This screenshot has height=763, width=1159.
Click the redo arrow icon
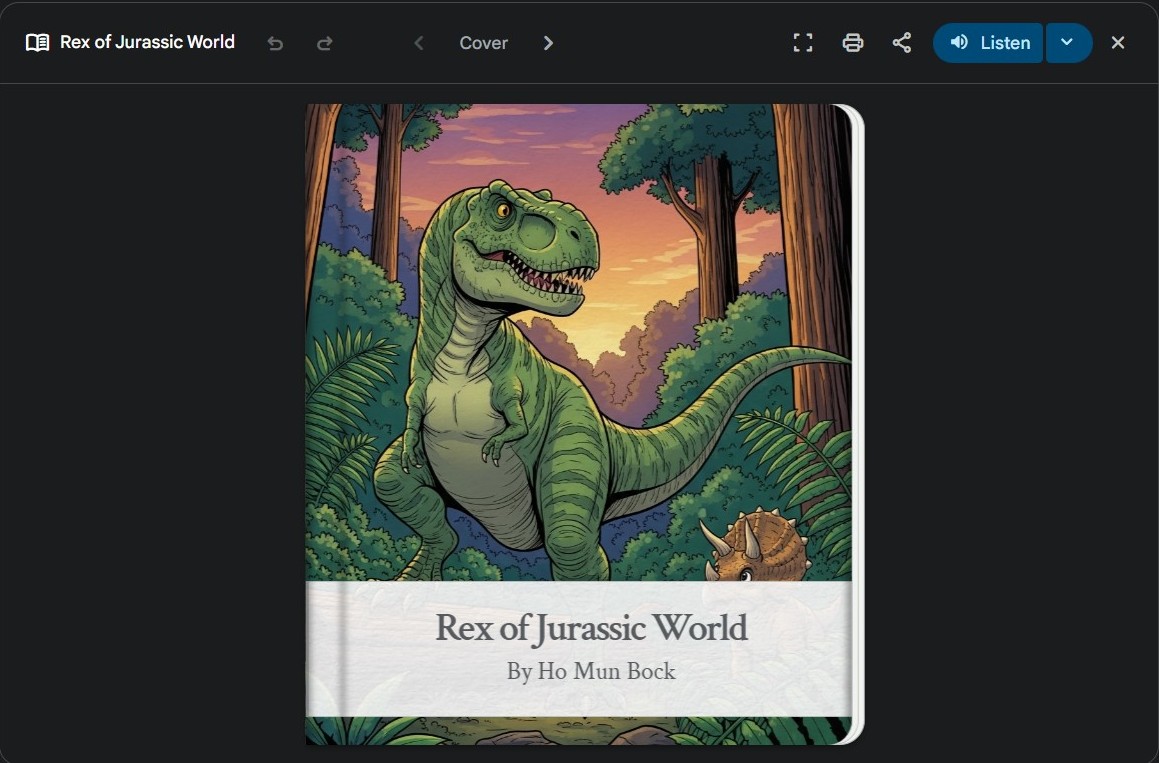[x=324, y=44]
